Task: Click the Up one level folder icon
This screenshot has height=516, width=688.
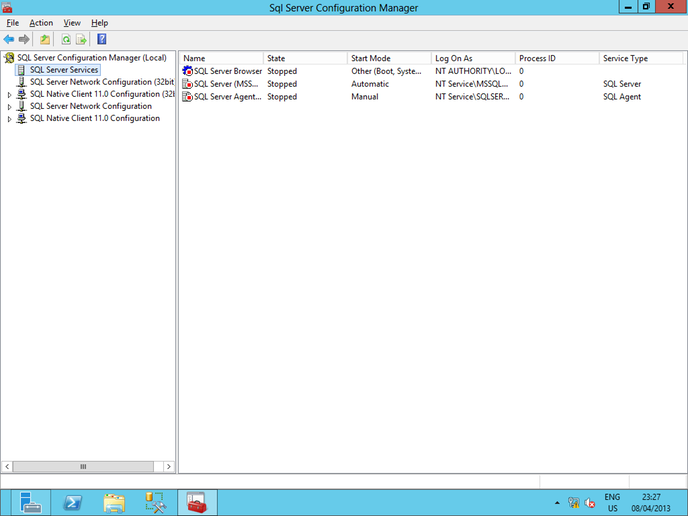Action: pos(45,39)
